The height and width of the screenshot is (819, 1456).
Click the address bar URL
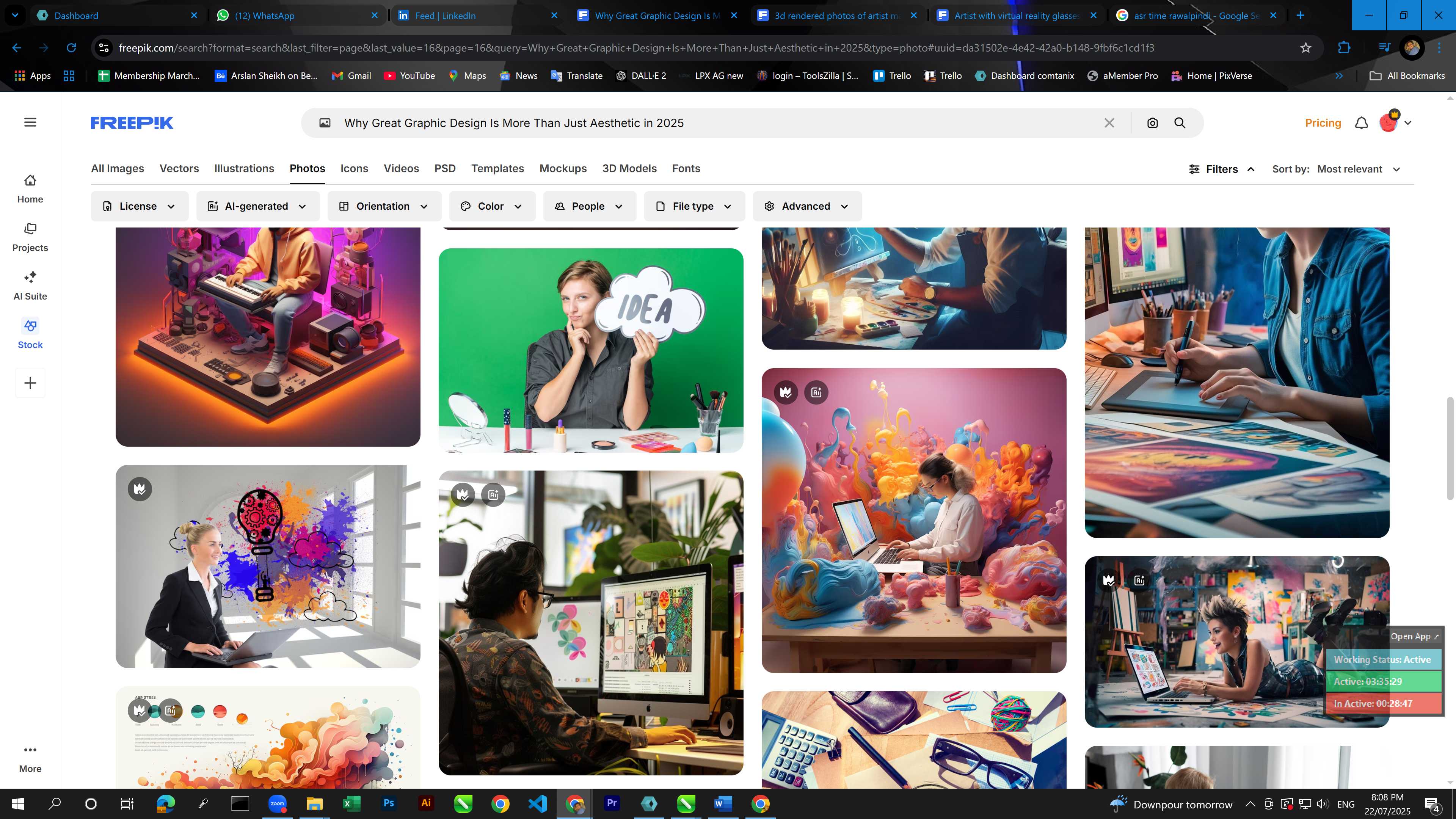point(637,47)
